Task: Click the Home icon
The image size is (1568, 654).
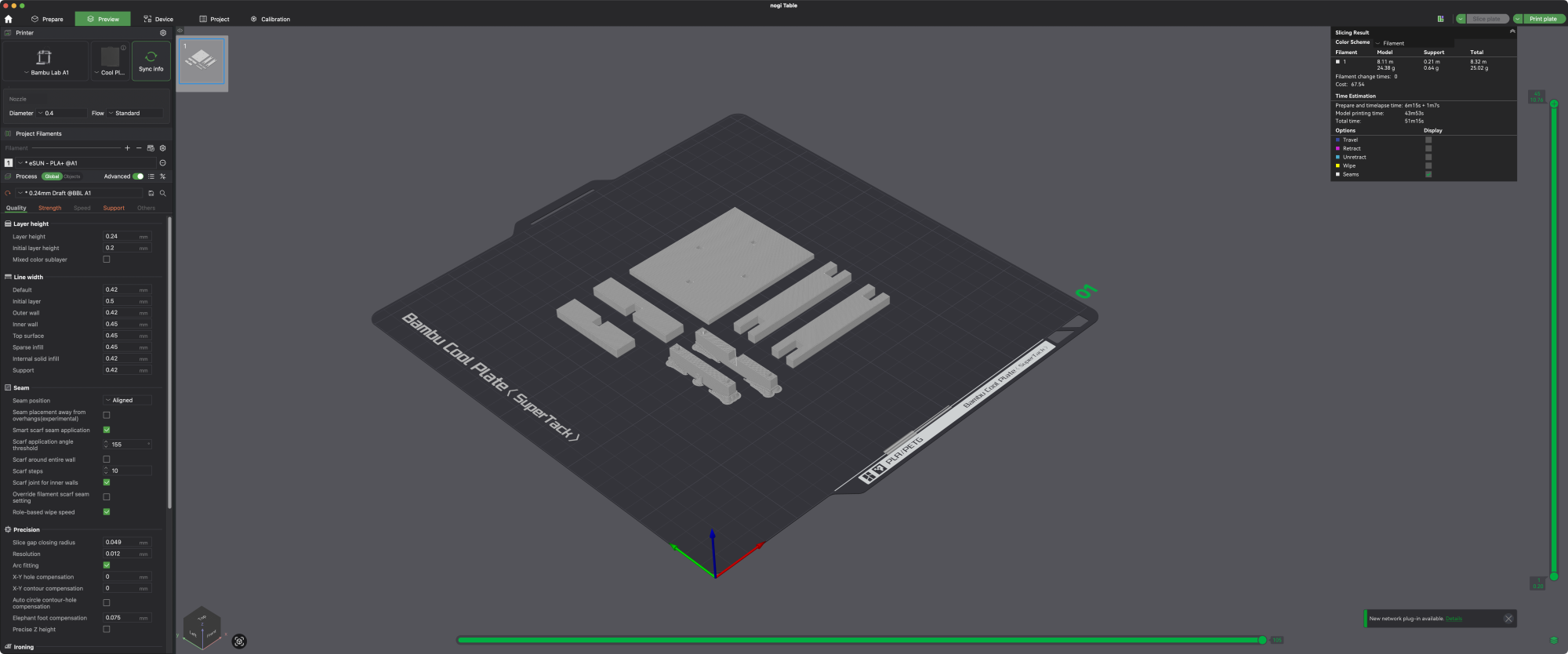Action: (9, 19)
